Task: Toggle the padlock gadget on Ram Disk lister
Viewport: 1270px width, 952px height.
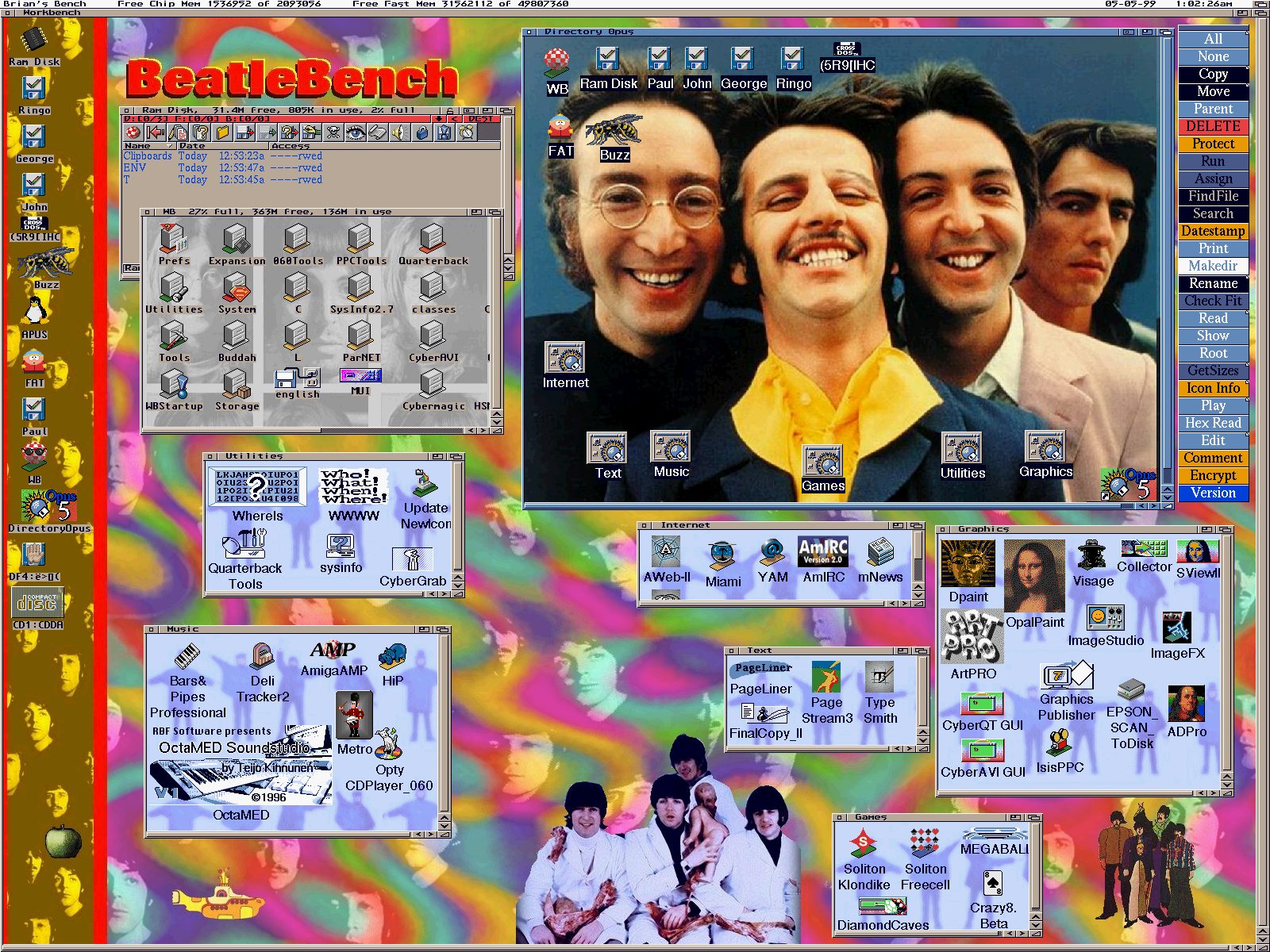Action: (x=450, y=111)
